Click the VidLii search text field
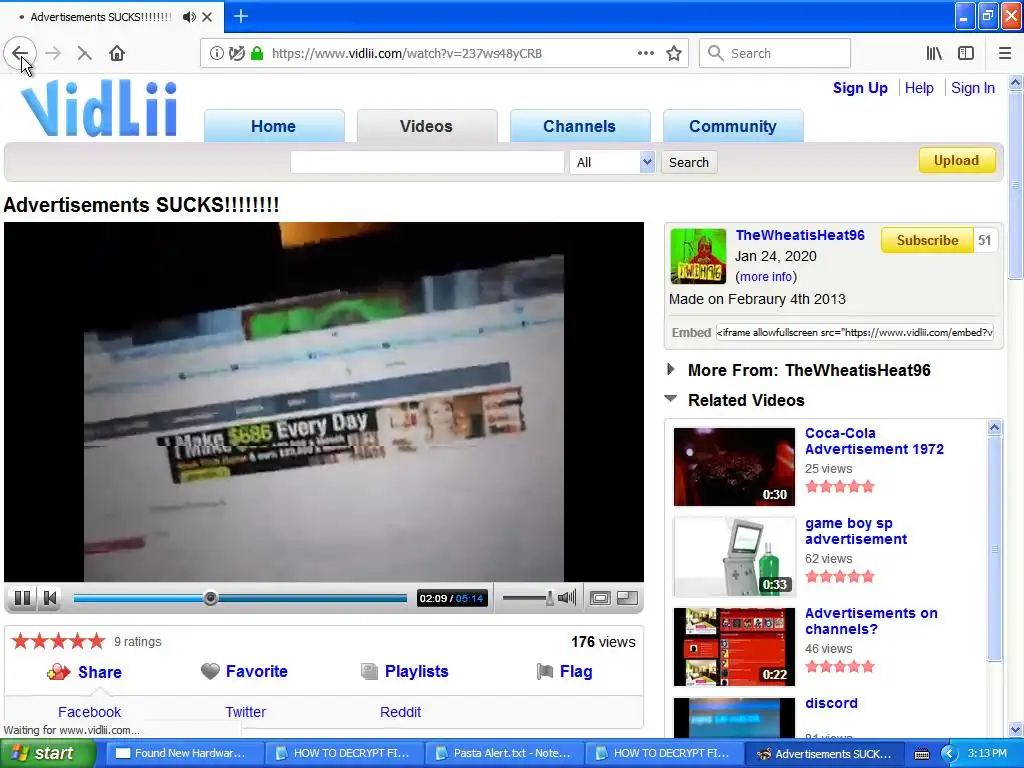Image resolution: width=1024 pixels, height=768 pixels. pyautogui.click(x=427, y=162)
